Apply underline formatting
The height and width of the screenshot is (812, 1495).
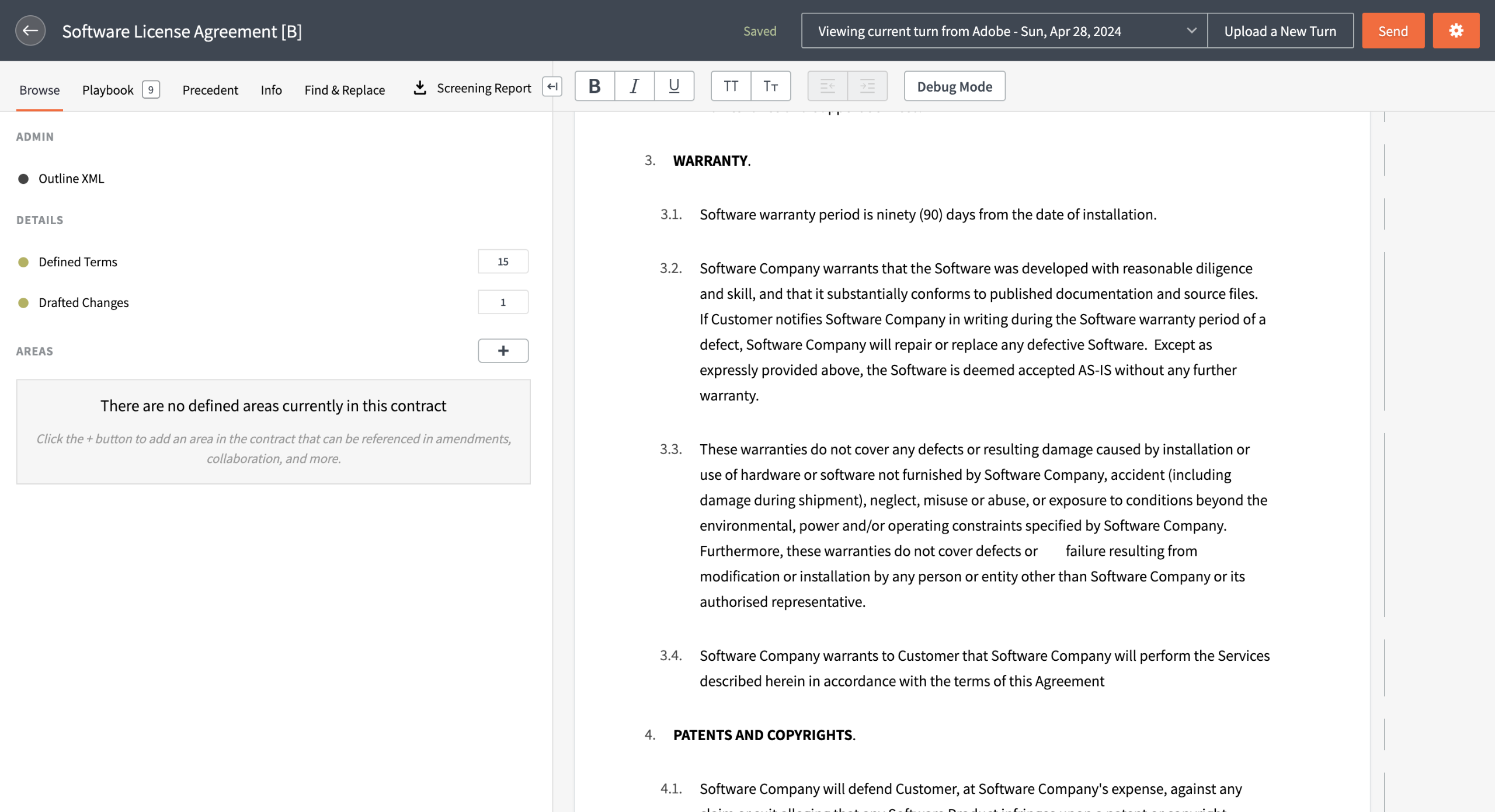(674, 86)
